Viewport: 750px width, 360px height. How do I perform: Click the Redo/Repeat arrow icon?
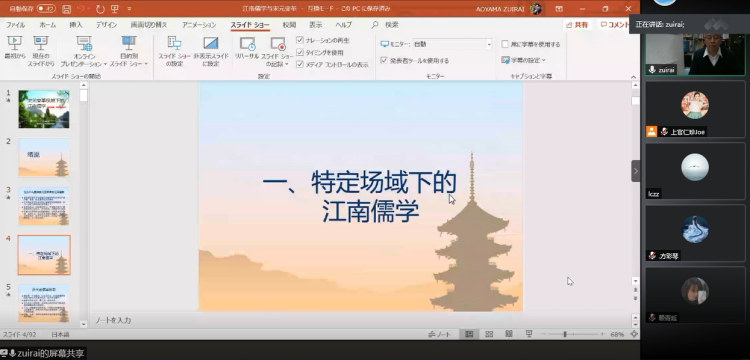tap(100, 9)
